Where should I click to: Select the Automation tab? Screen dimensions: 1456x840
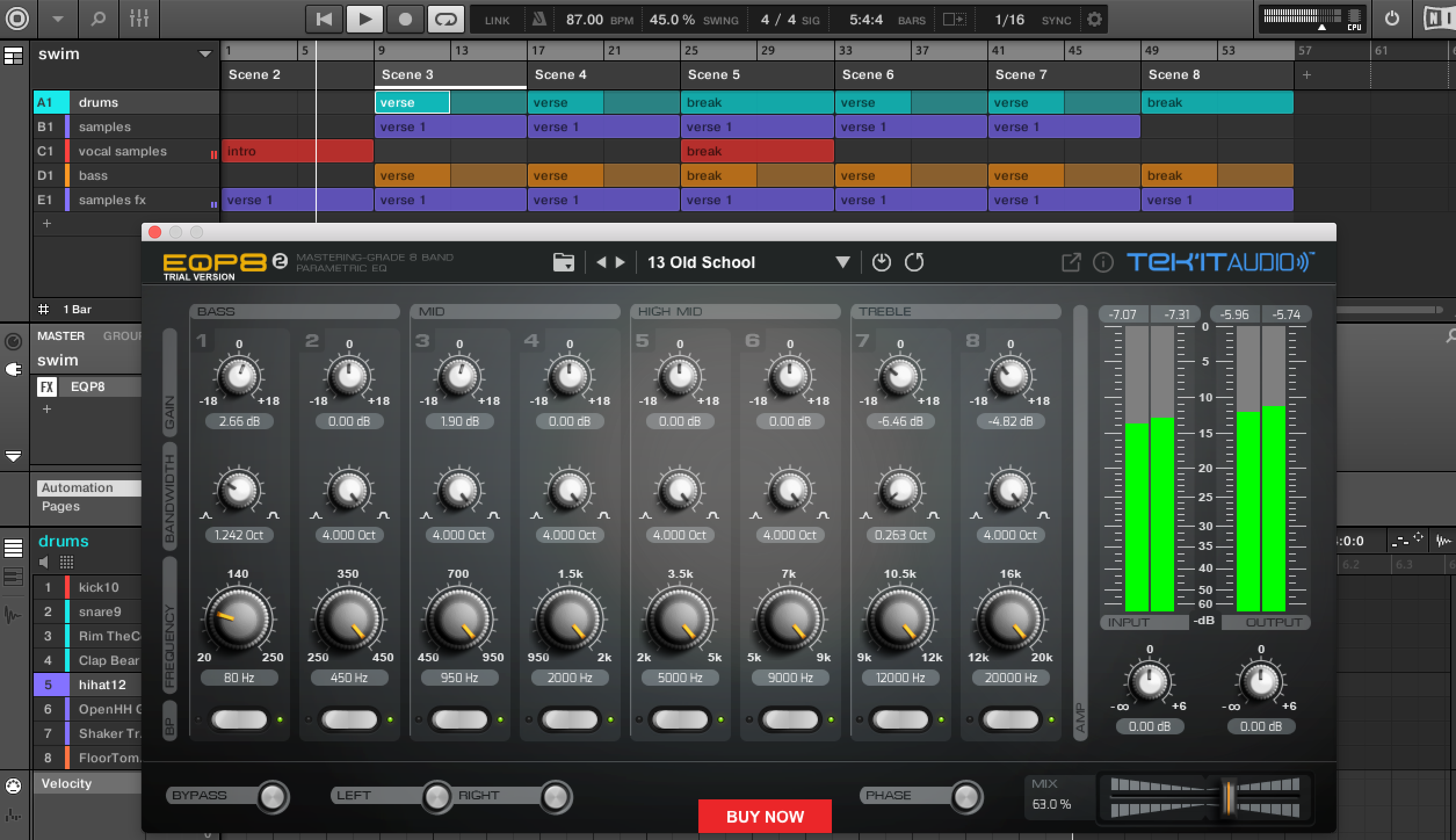[77, 488]
